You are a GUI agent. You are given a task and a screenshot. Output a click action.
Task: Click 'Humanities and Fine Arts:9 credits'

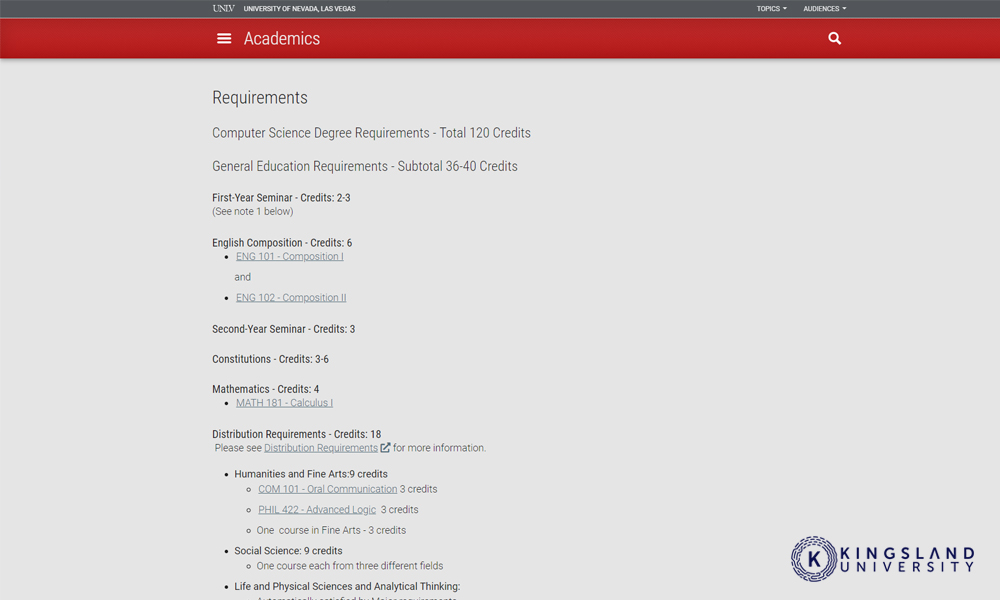tap(311, 474)
